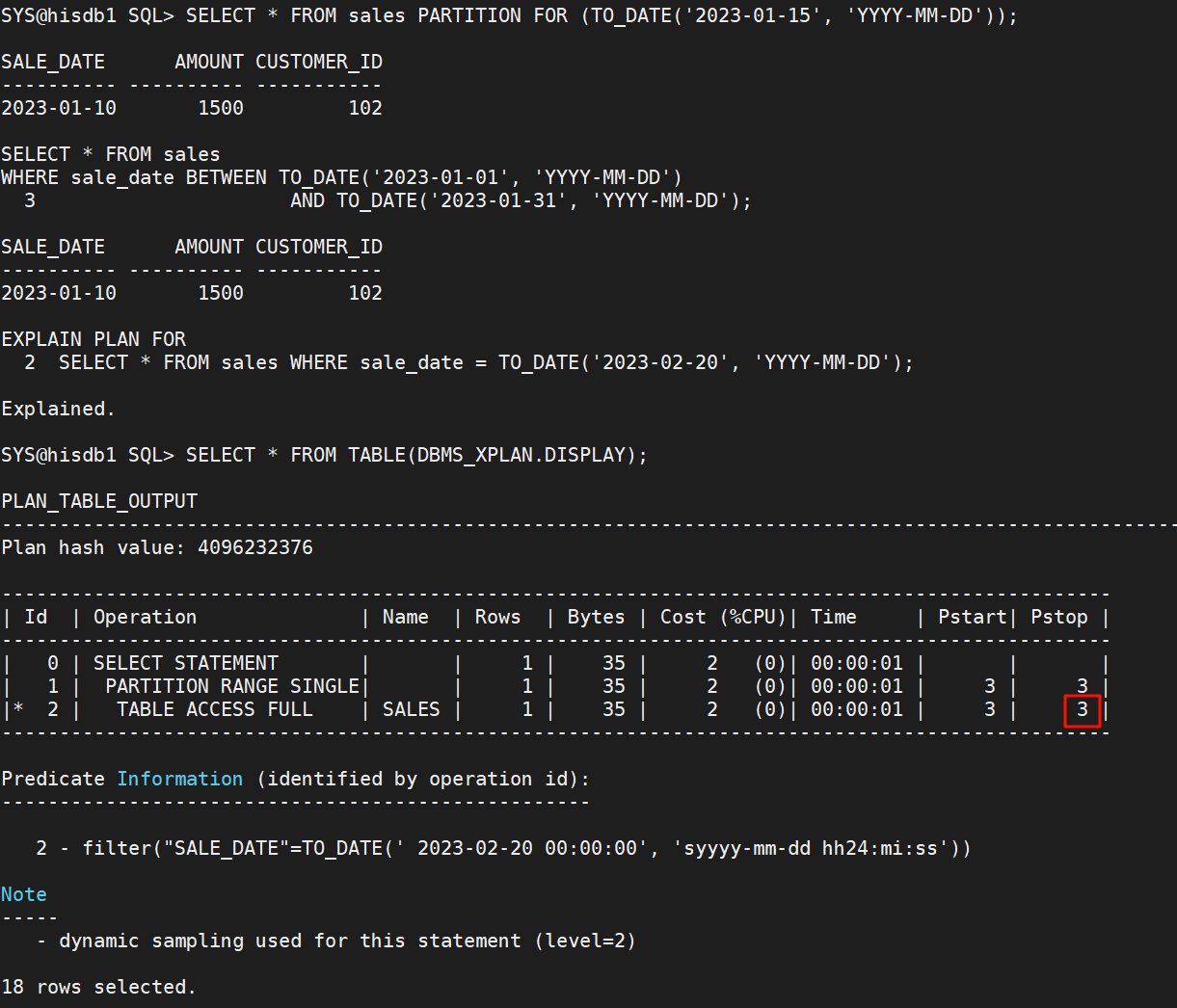Click the red-boxed Pstop value 3
Viewport: 1177px width, 1008px height.
(1082, 710)
